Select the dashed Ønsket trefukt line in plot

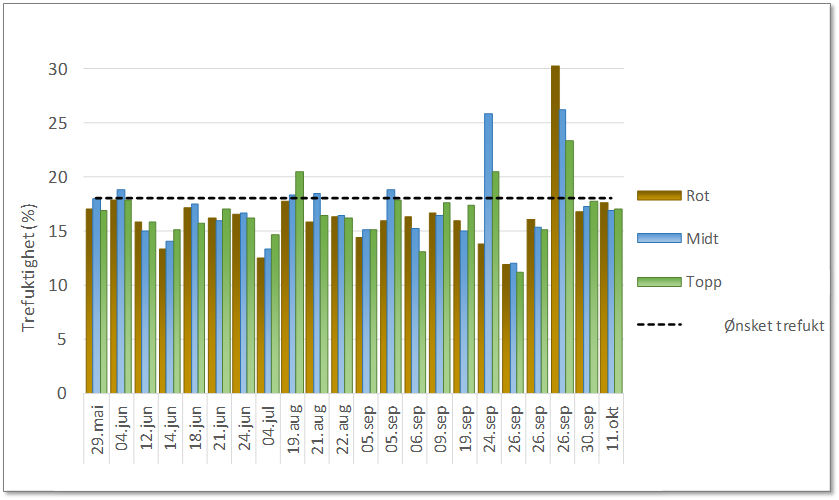coord(354,198)
